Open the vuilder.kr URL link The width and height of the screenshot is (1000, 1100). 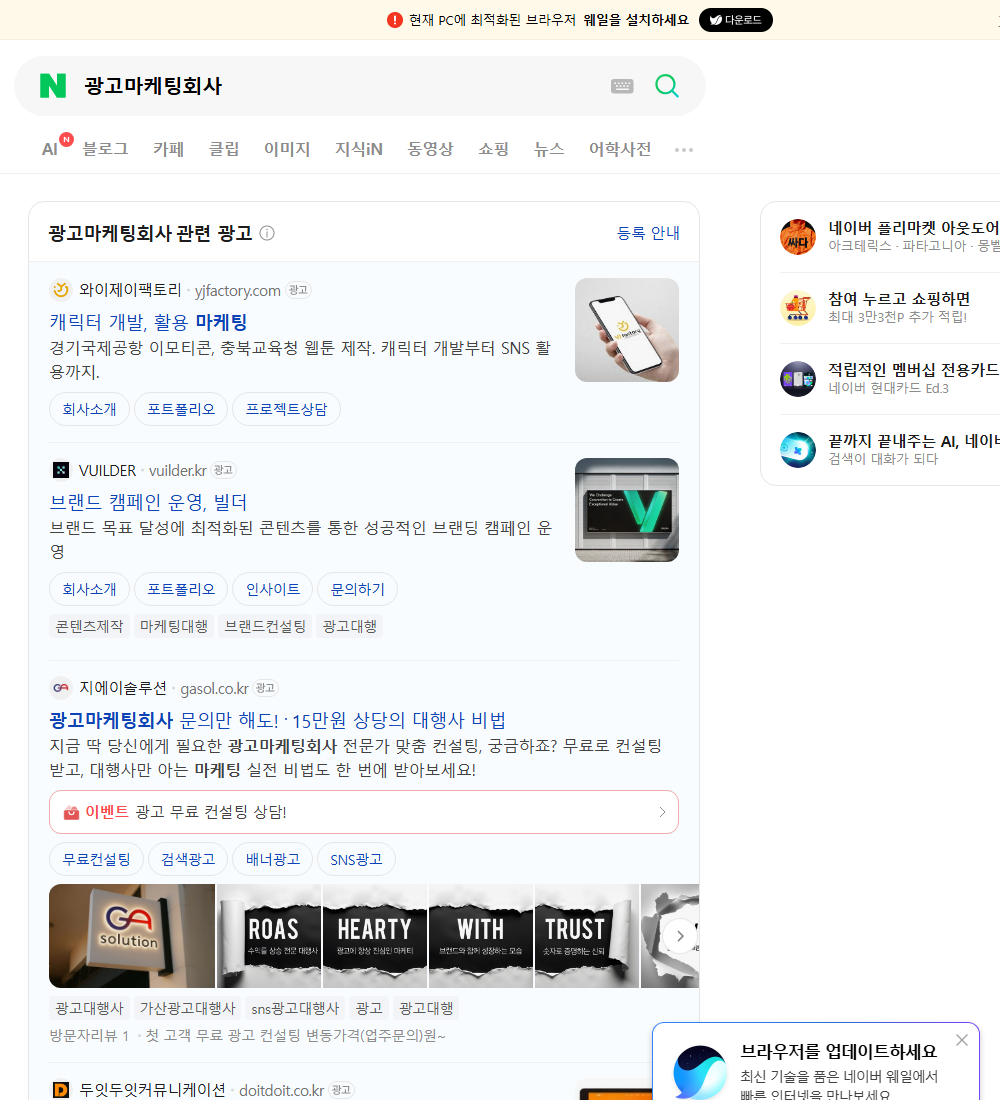pos(178,471)
